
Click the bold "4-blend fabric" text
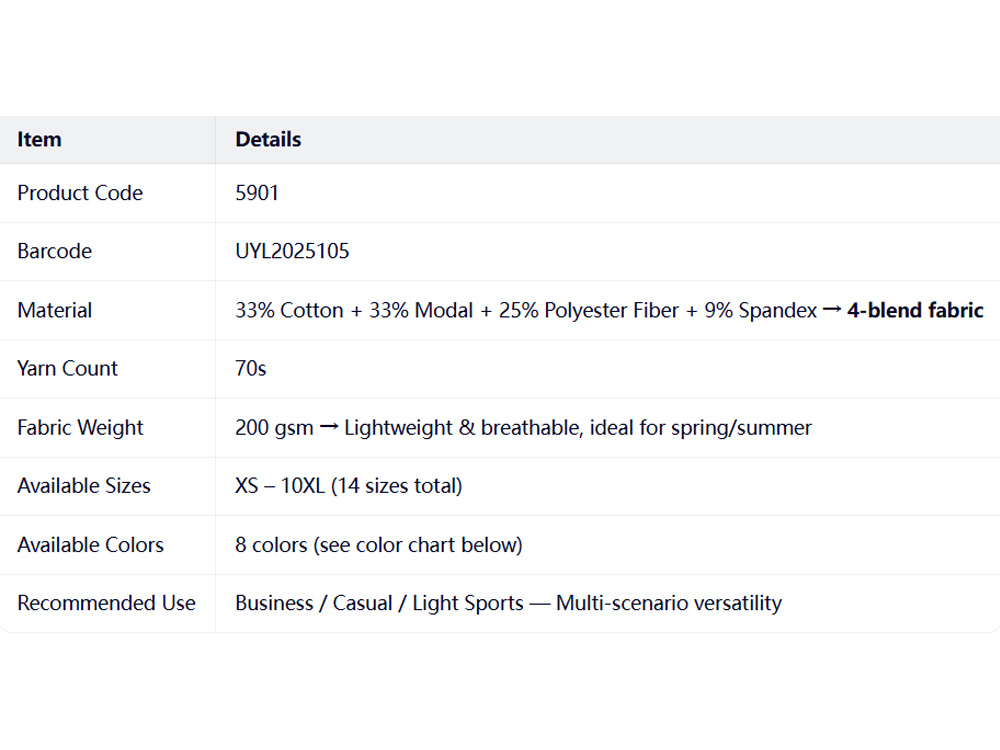915,310
